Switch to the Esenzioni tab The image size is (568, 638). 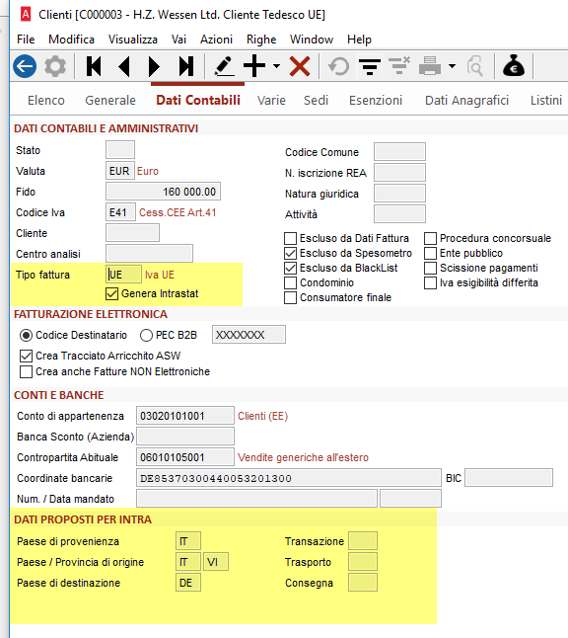click(x=376, y=100)
